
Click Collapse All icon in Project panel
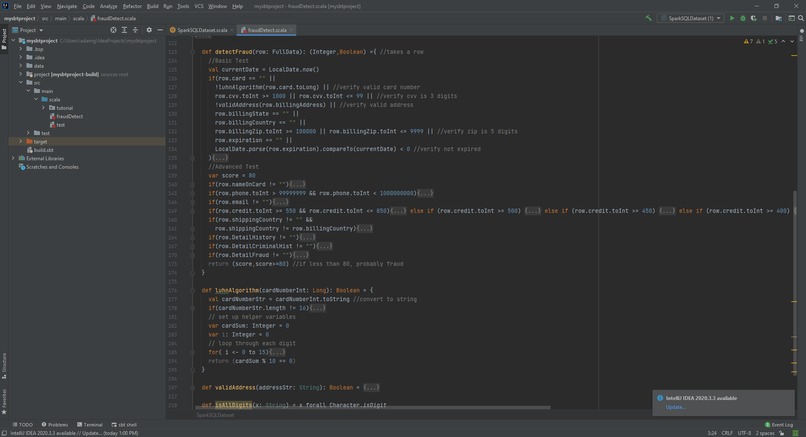click(135, 30)
